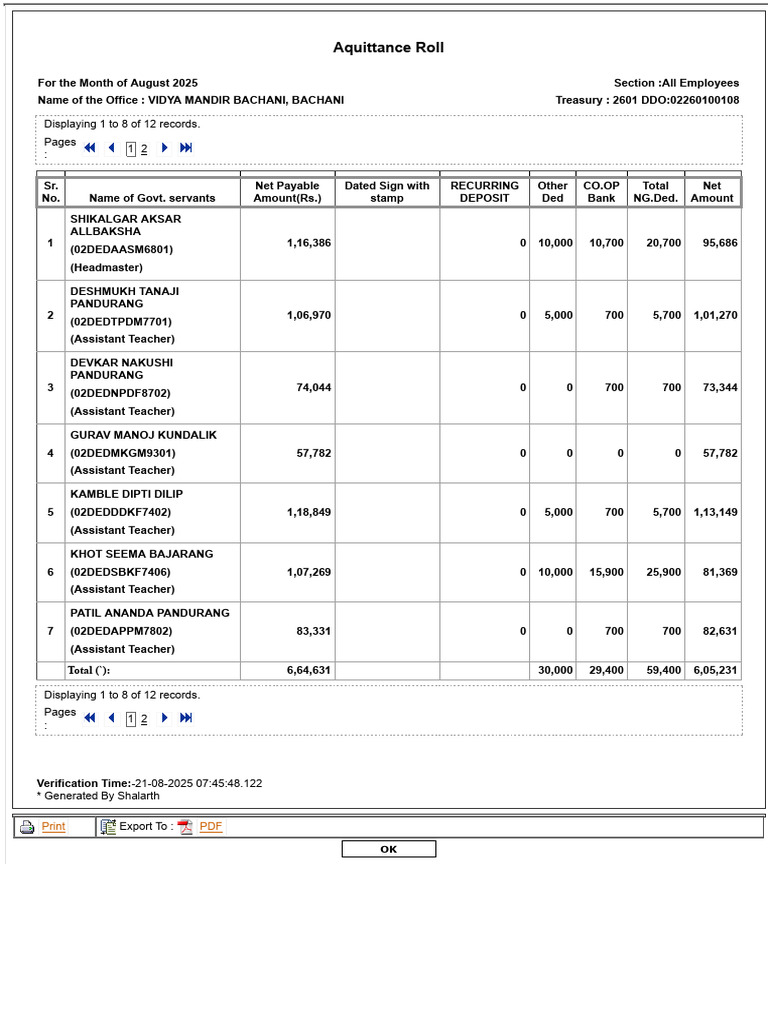Viewport: 768px width, 1024px height.
Task: Go to previous page in top pager
Action: (x=111, y=148)
